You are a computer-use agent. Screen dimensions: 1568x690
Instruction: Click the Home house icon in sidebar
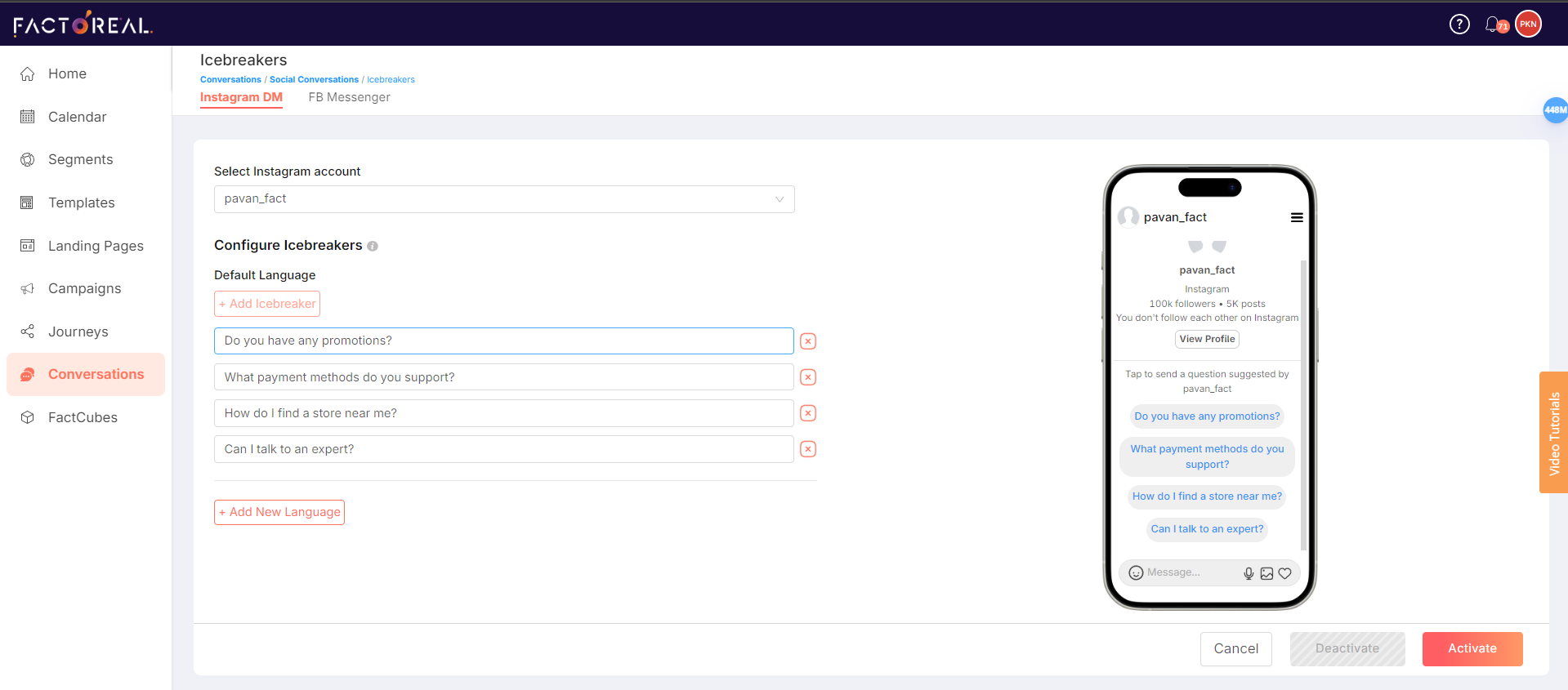(28, 73)
